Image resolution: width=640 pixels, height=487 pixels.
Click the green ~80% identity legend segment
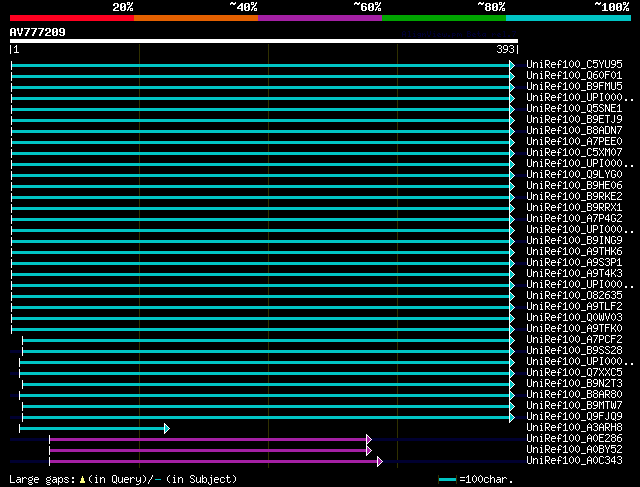click(x=444, y=18)
